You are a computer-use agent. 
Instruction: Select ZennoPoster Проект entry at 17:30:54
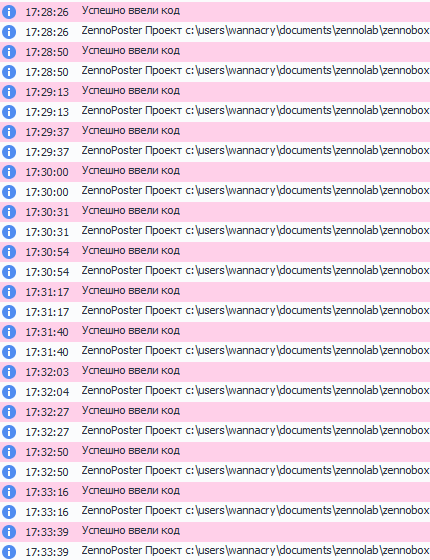[x=255, y=271]
